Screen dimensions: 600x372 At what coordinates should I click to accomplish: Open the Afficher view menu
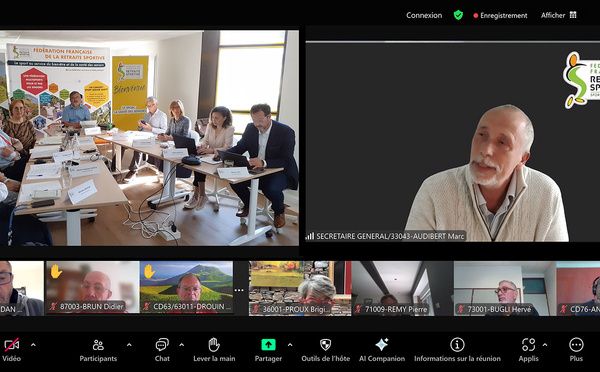click(559, 15)
